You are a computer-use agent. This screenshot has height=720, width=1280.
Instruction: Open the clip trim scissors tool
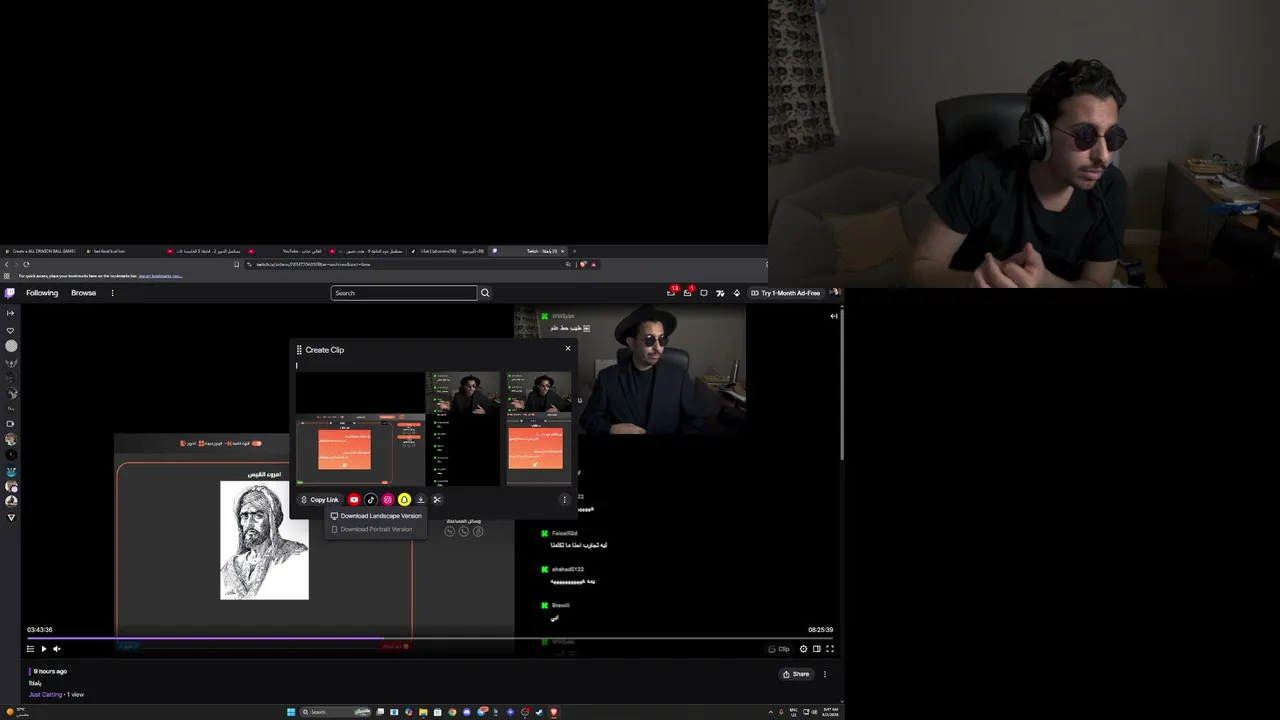click(x=437, y=500)
